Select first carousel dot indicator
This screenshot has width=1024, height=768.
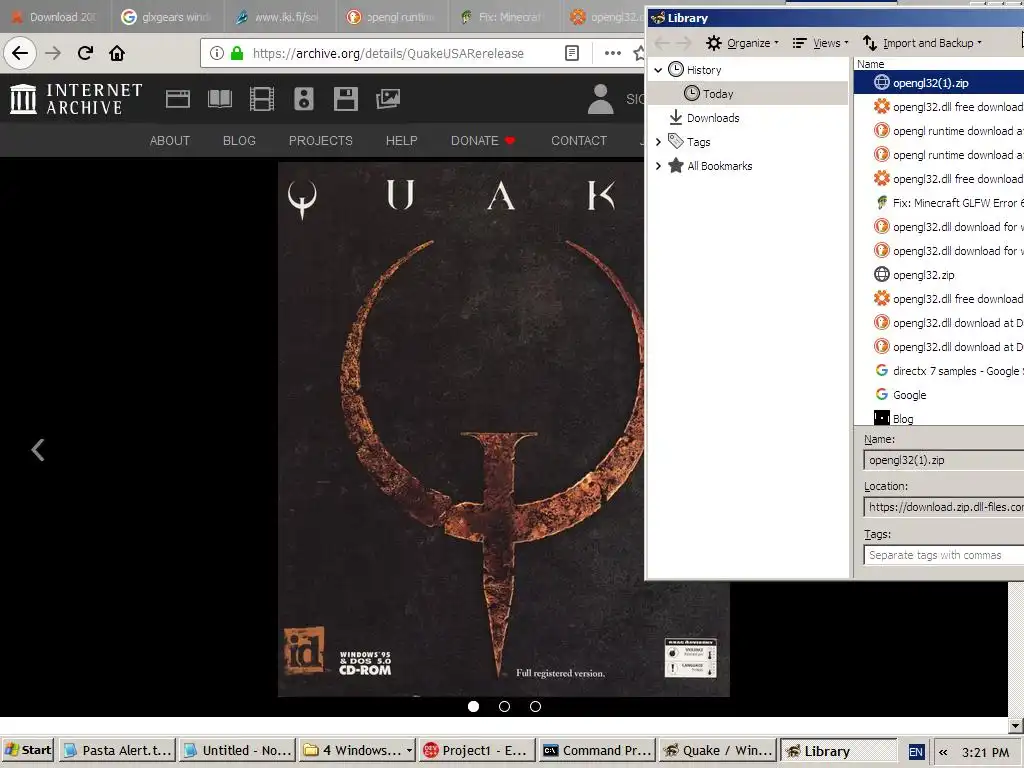click(473, 707)
